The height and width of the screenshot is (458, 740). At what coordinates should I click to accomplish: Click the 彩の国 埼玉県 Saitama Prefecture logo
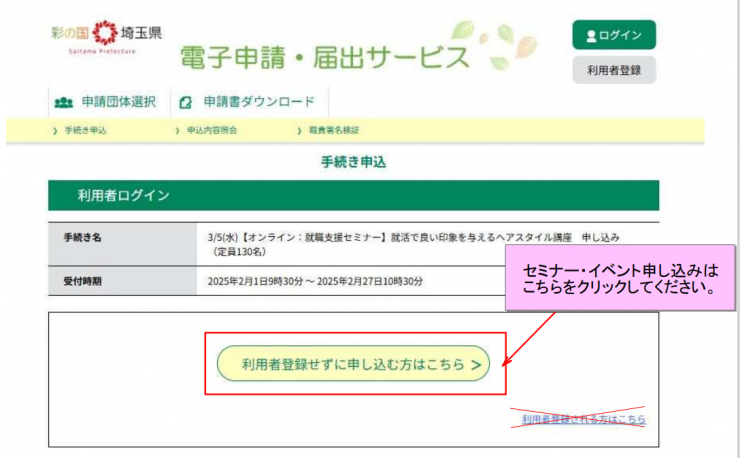tap(107, 37)
